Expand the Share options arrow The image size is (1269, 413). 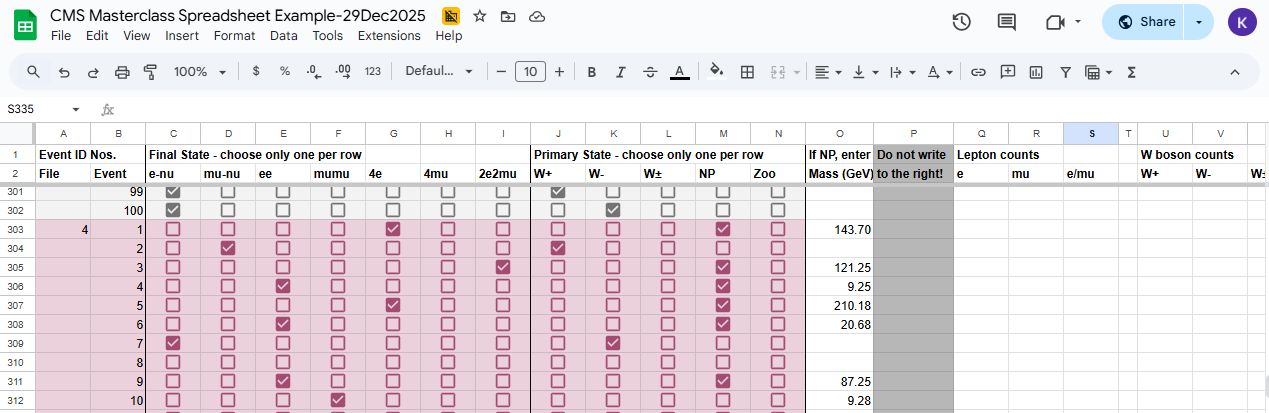click(x=1199, y=22)
